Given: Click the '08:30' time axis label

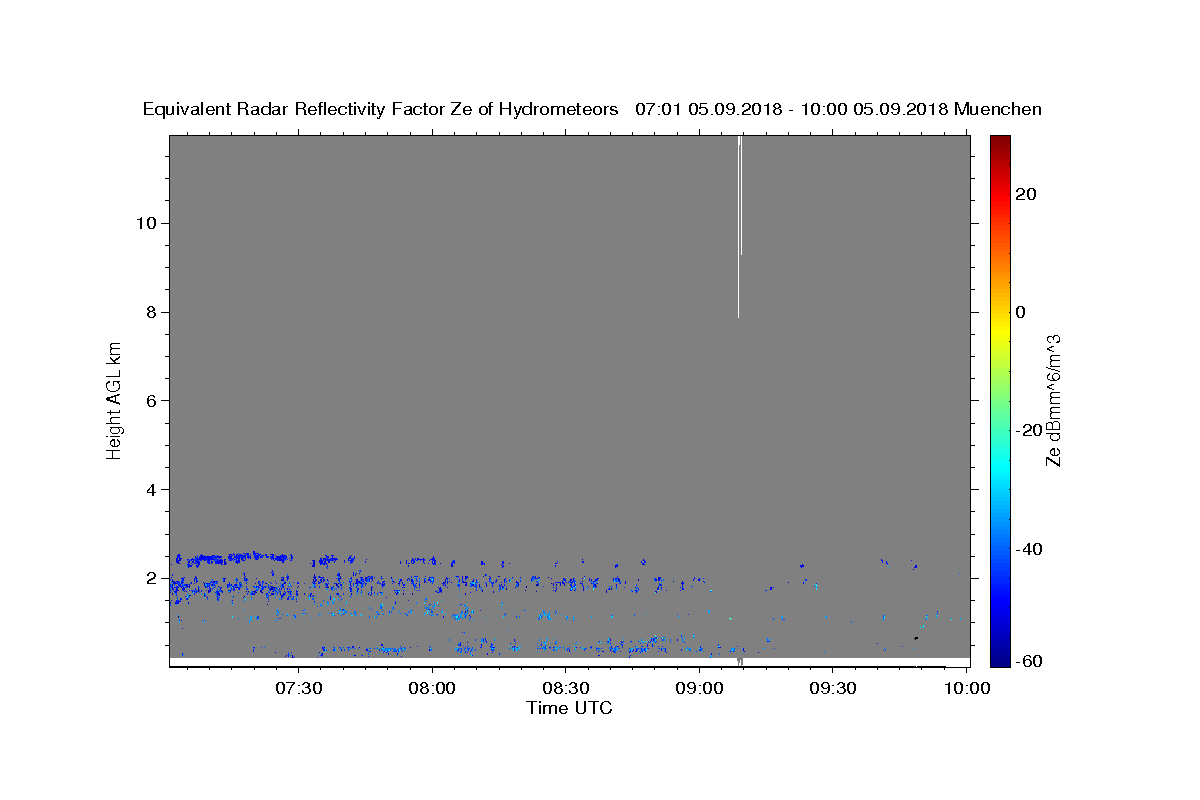Looking at the screenshot, I should [x=565, y=688].
